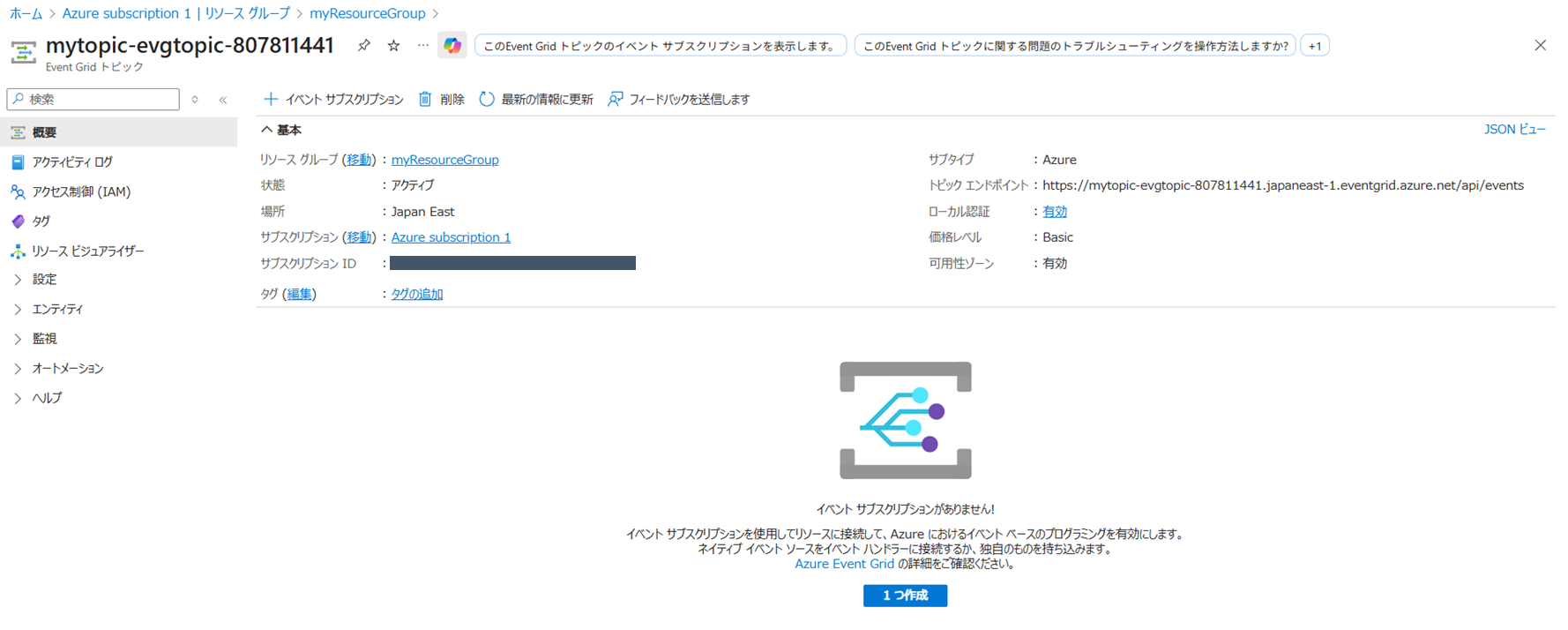The width and height of the screenshot is (1568, 630).
Task: Click the 有効 value beside 可用性ゾーン
Action: 1055,263
